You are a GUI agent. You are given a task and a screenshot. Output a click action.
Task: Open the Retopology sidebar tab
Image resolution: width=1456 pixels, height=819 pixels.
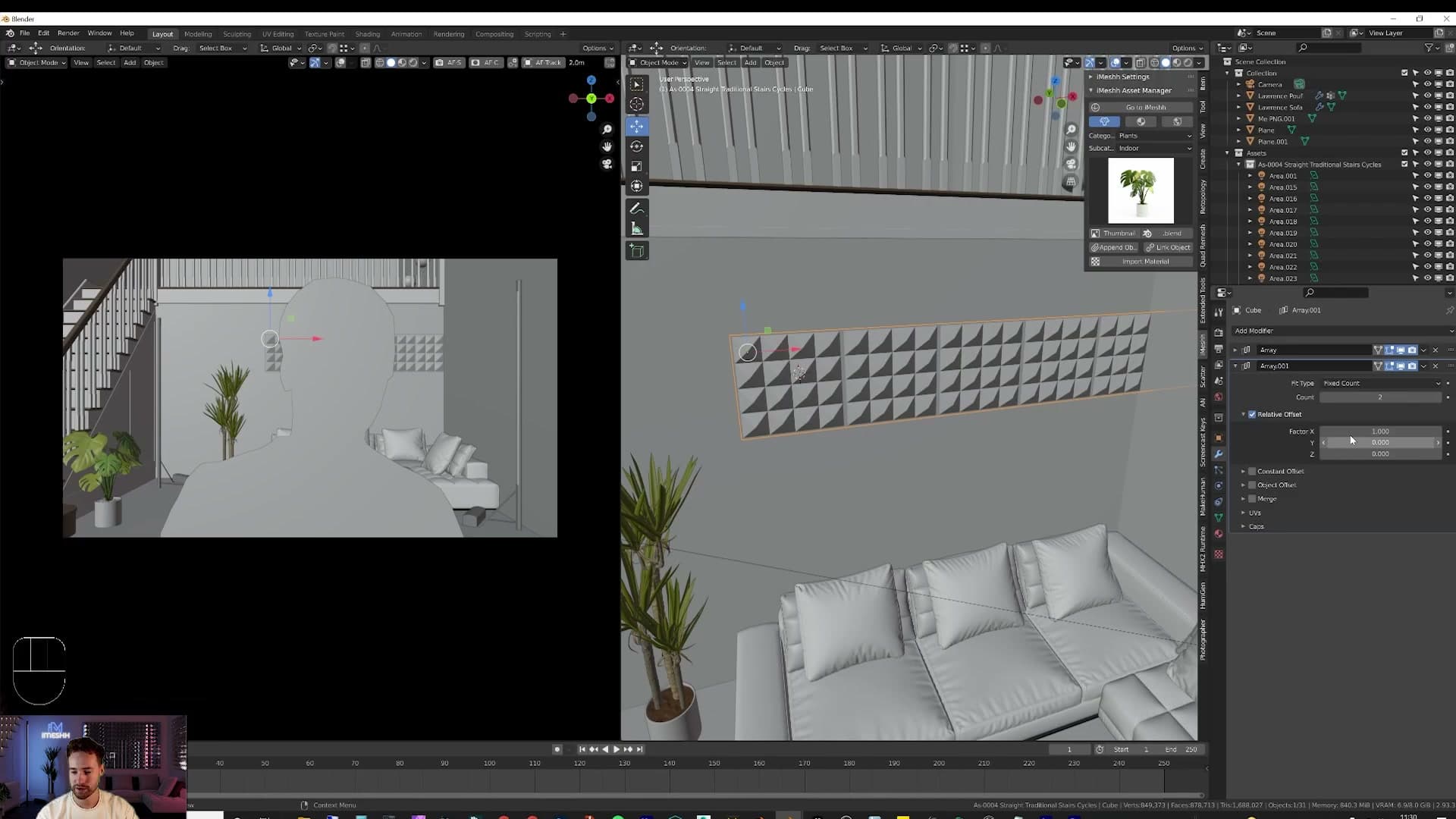coord(1203,198)
